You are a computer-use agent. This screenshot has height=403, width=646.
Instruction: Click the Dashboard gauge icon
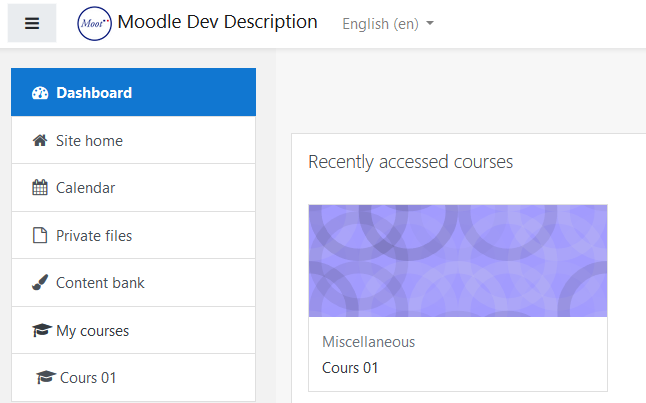[40, 93]
